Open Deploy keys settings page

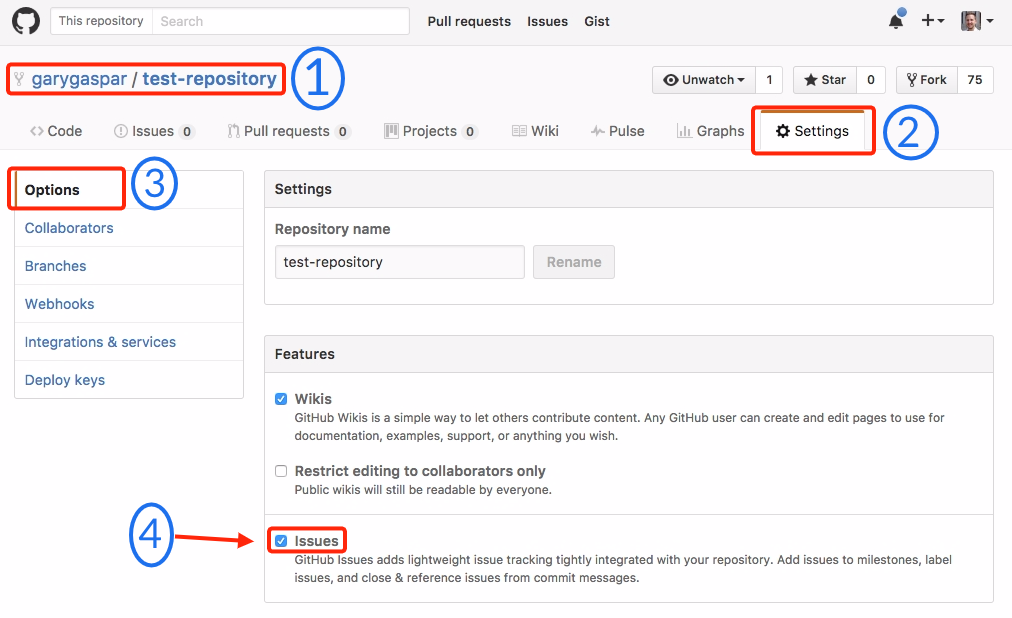[129, 380]
